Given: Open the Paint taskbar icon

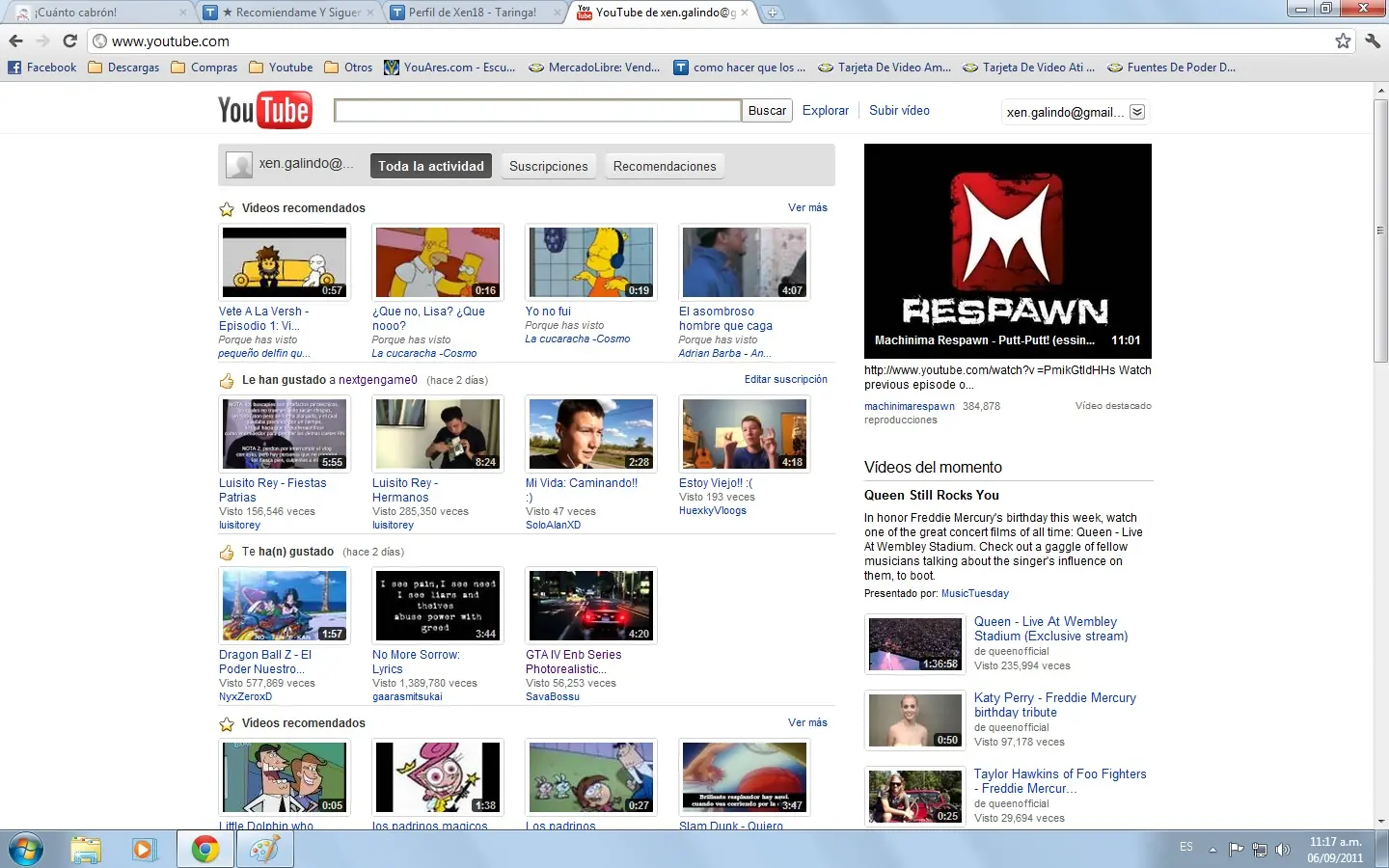Looking at the screenshot, I should [264, 850].
